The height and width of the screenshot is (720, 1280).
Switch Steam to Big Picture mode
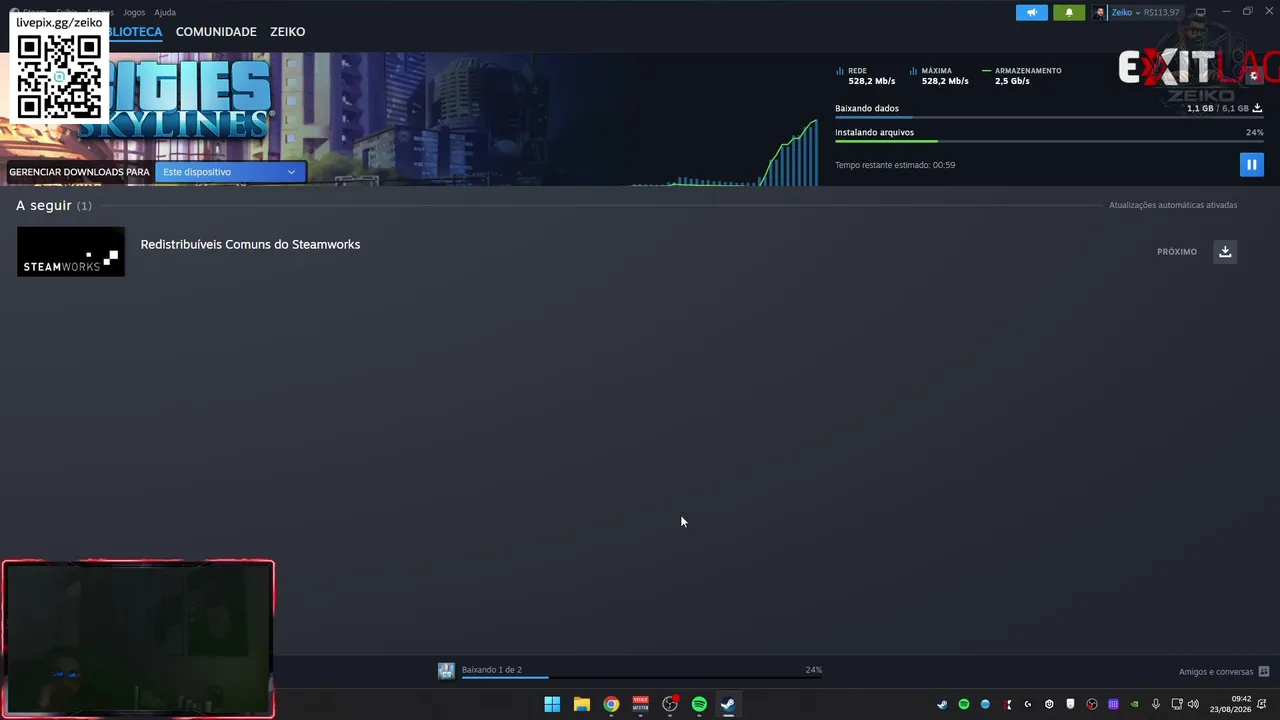pyautogui.click(x=1200, y=12)
